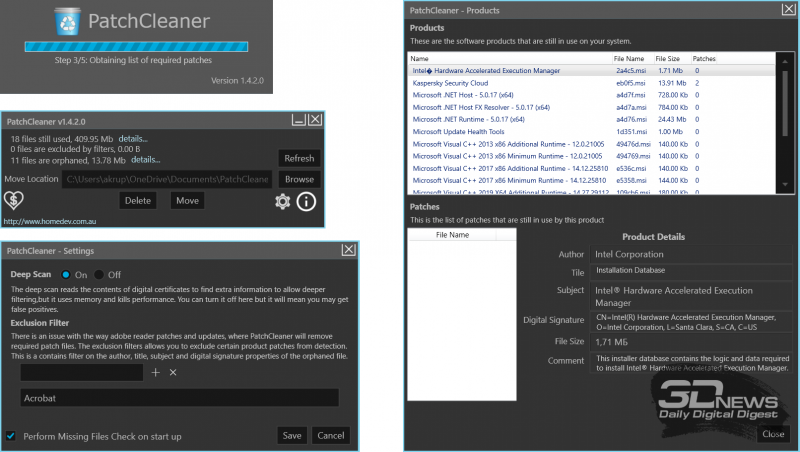
Task: Click the Browse button
Action: 299,179
